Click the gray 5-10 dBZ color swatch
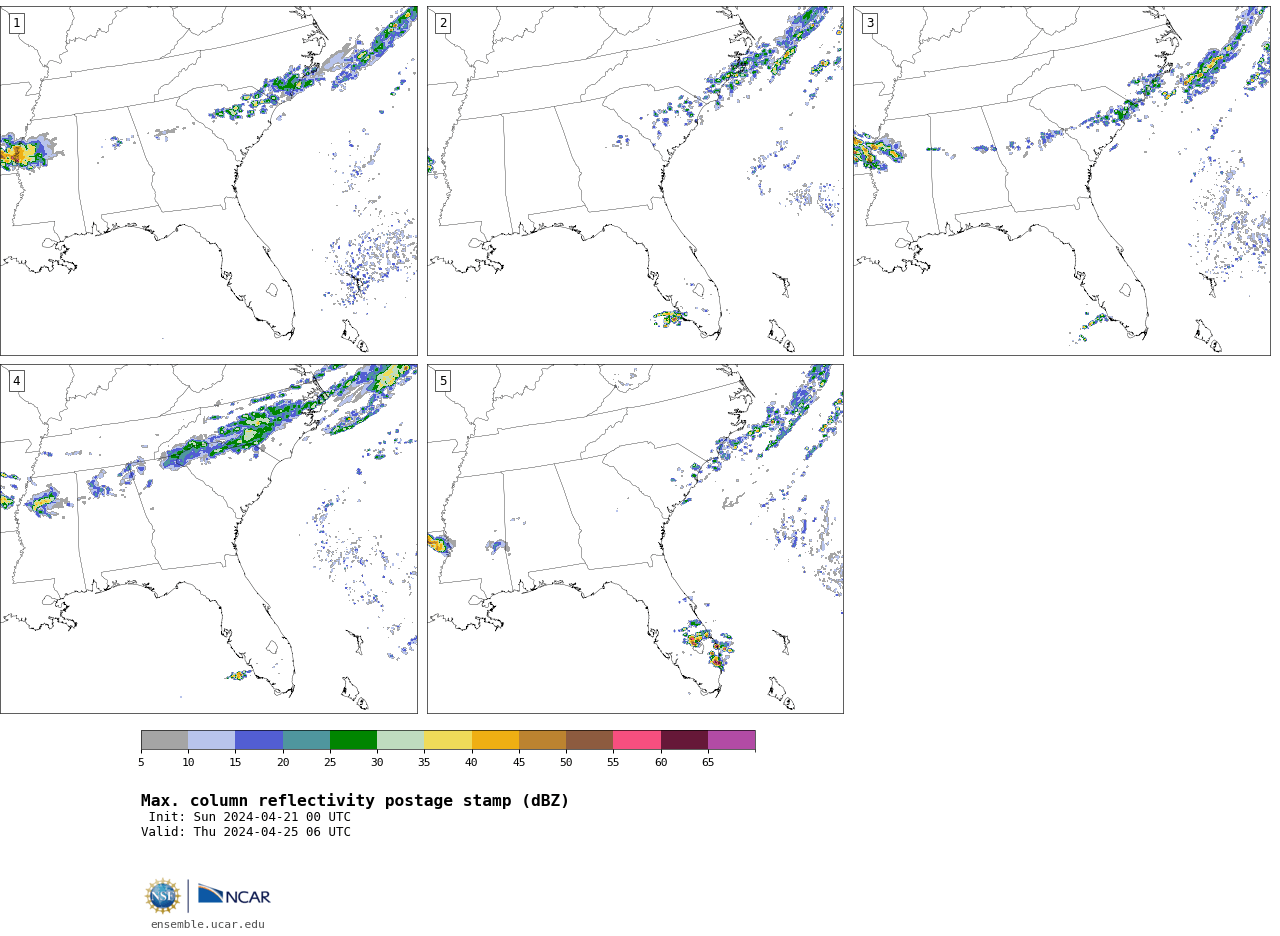 click(164, 740)
